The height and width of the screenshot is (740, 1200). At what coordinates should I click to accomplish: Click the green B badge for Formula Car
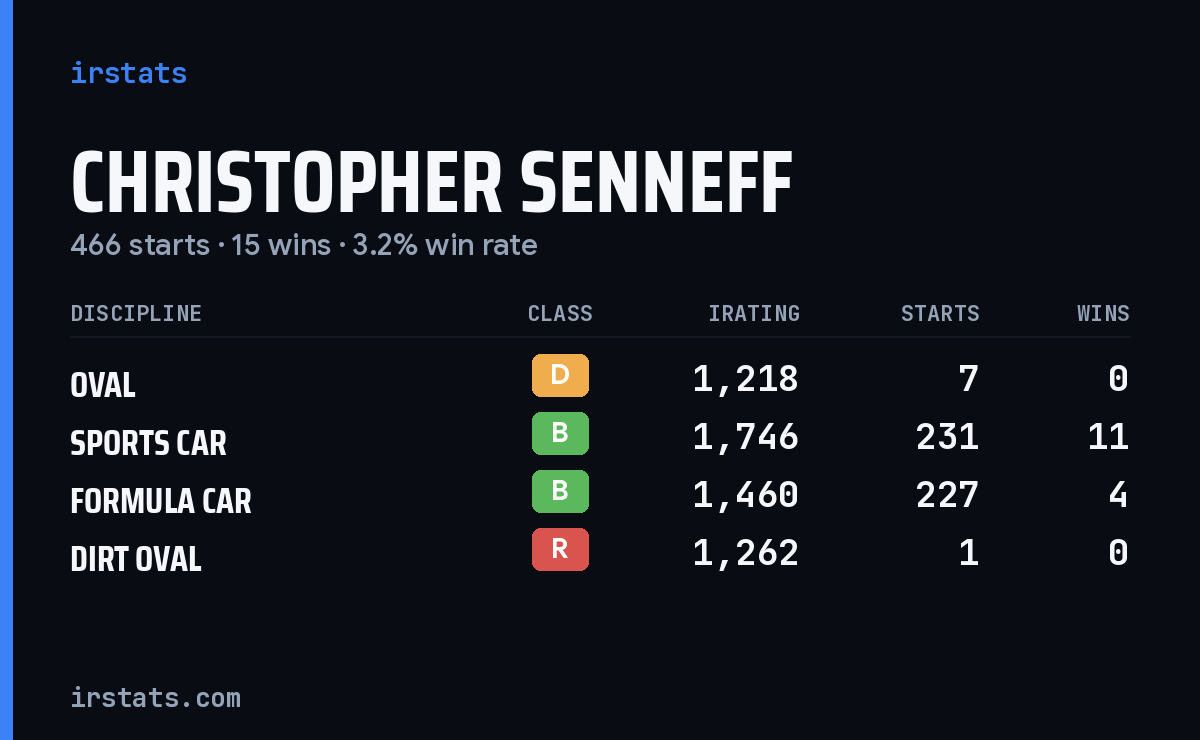pos(560,492)
